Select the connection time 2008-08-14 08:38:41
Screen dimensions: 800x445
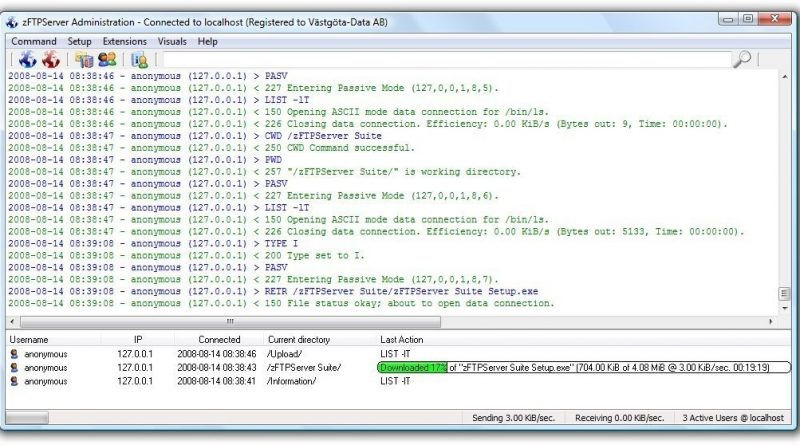216,381
